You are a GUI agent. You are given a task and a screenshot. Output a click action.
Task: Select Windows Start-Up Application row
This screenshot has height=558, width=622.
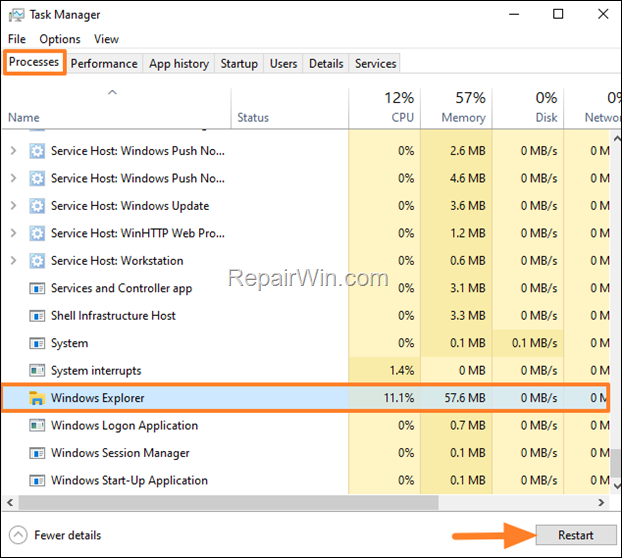coord(305,480)
